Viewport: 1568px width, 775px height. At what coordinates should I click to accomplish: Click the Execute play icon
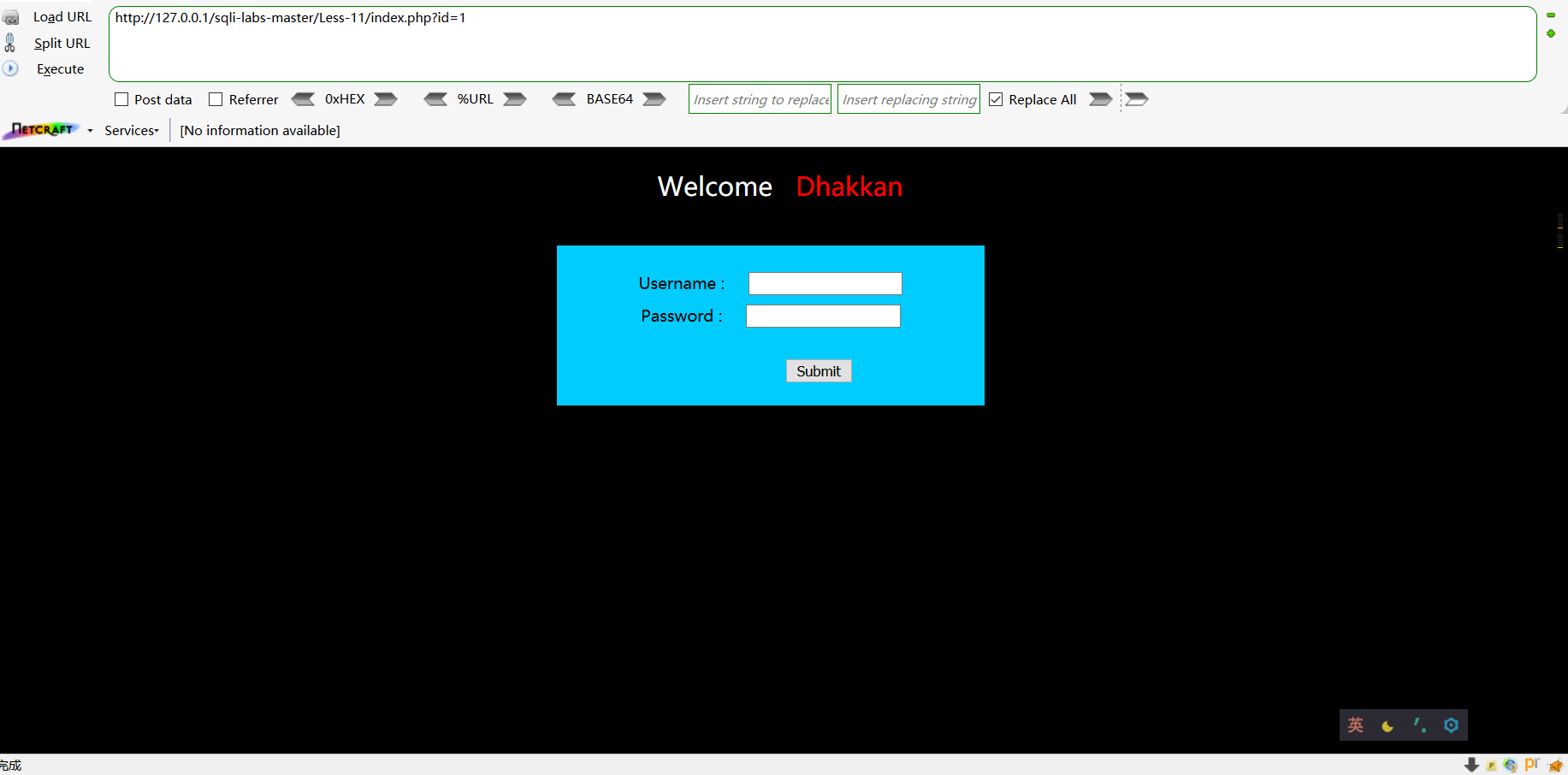(x=10, y=68)
